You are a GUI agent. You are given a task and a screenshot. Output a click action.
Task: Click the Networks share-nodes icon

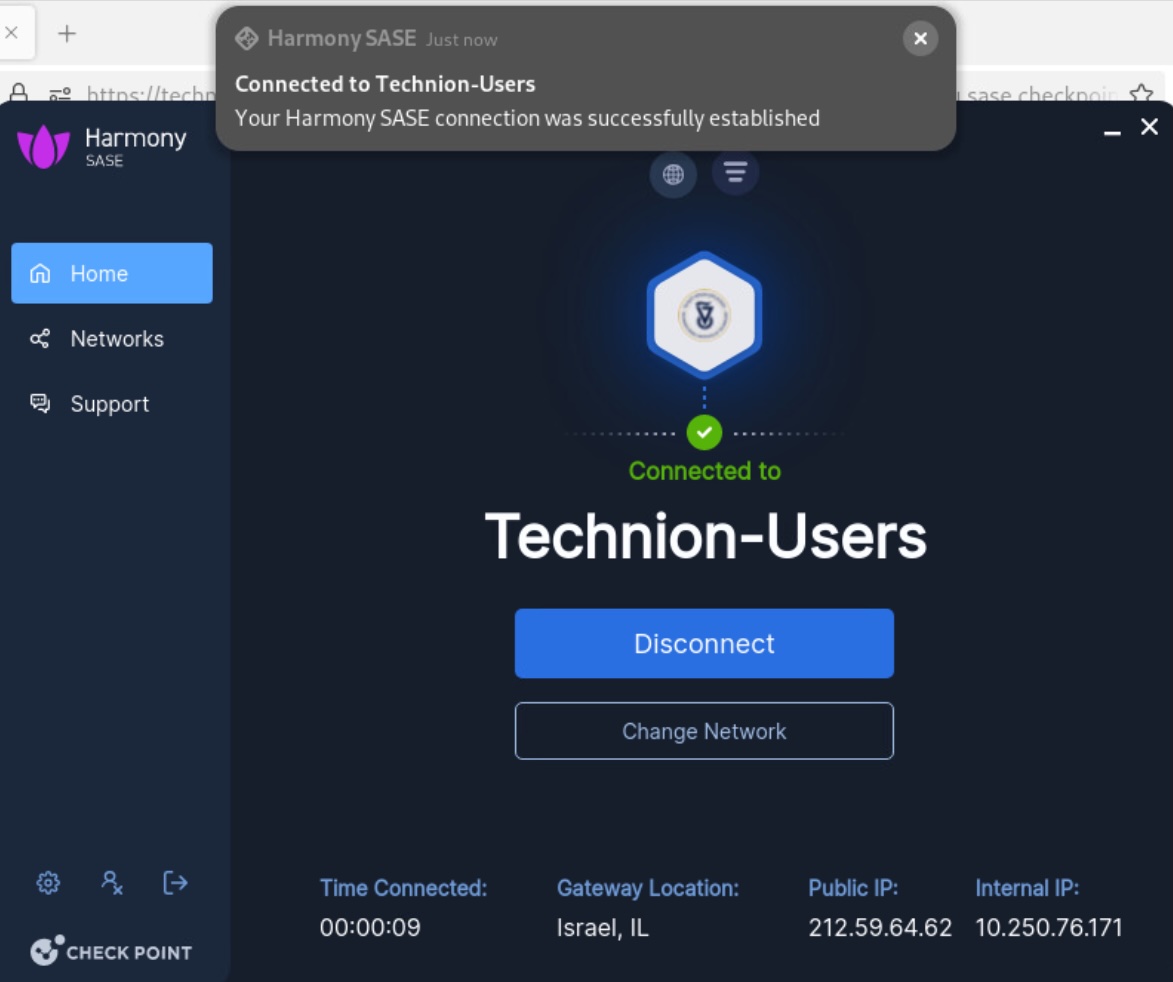tap(40, 339)
